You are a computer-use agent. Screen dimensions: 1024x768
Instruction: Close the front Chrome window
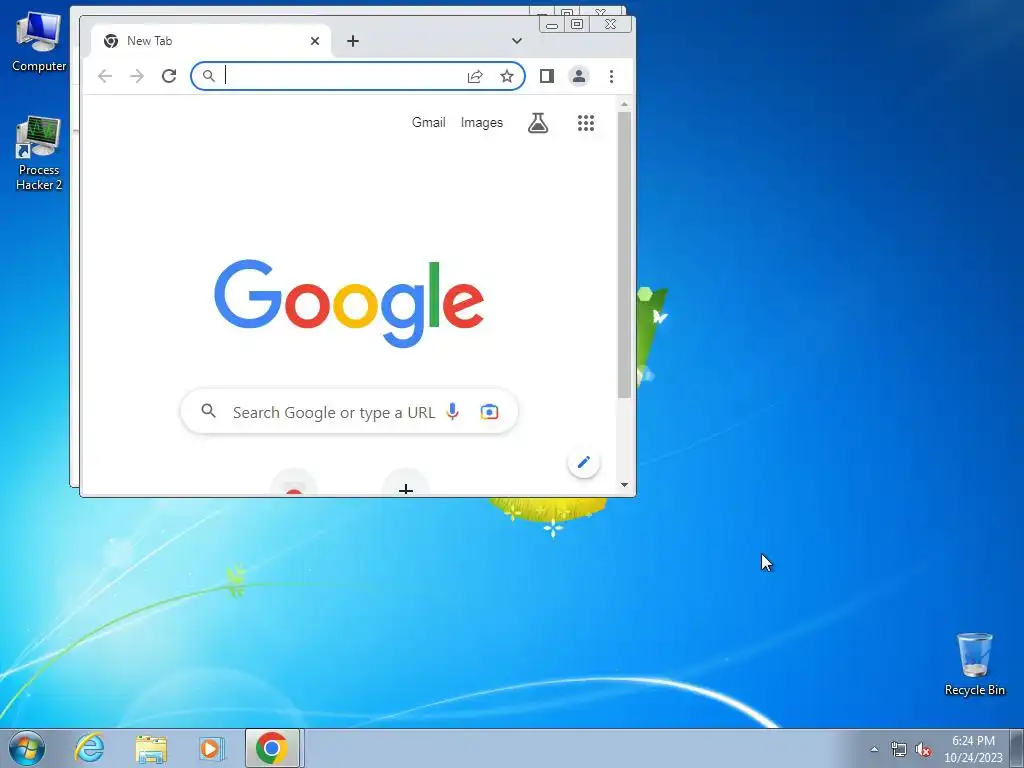(611, 25)
